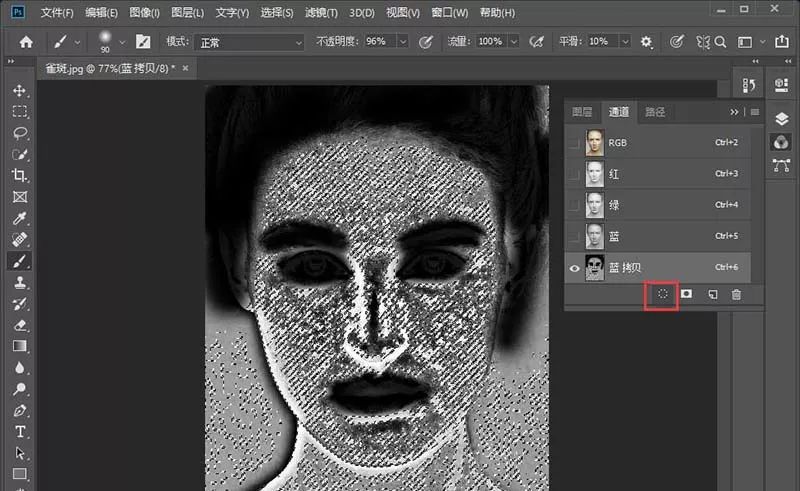Image resolution: width=800 pixels, height=491 pixels.
Task: Select the Move tool
Action: 19,91
